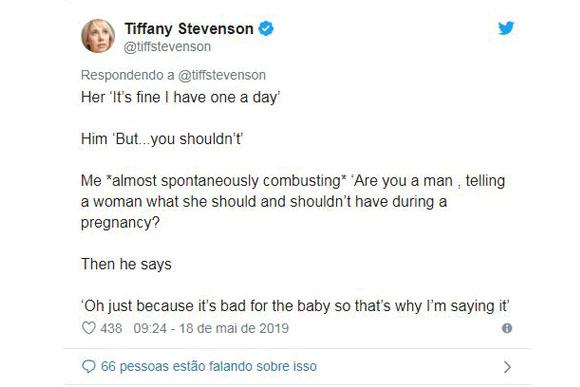Click @tiffstevenson in the Respondendo line
This screenshot has height=387, width=580.
click(222, 75)
